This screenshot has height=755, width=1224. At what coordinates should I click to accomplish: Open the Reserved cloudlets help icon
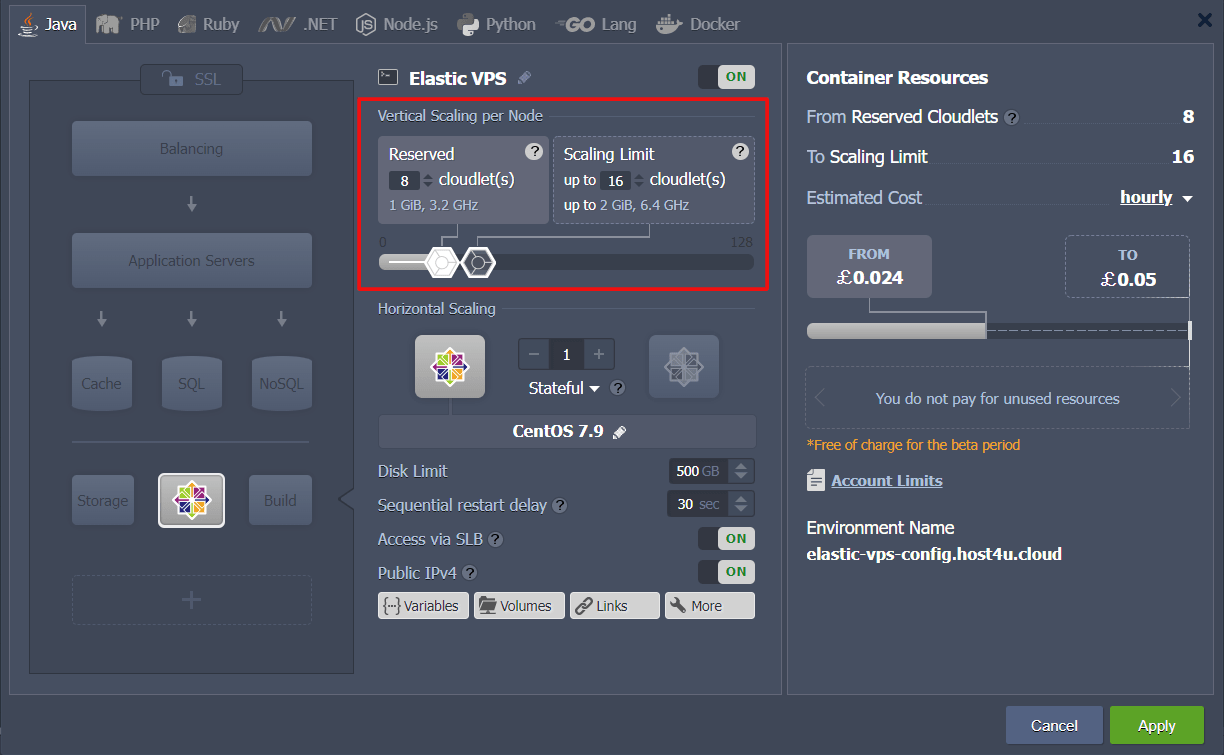pos(533,153)
